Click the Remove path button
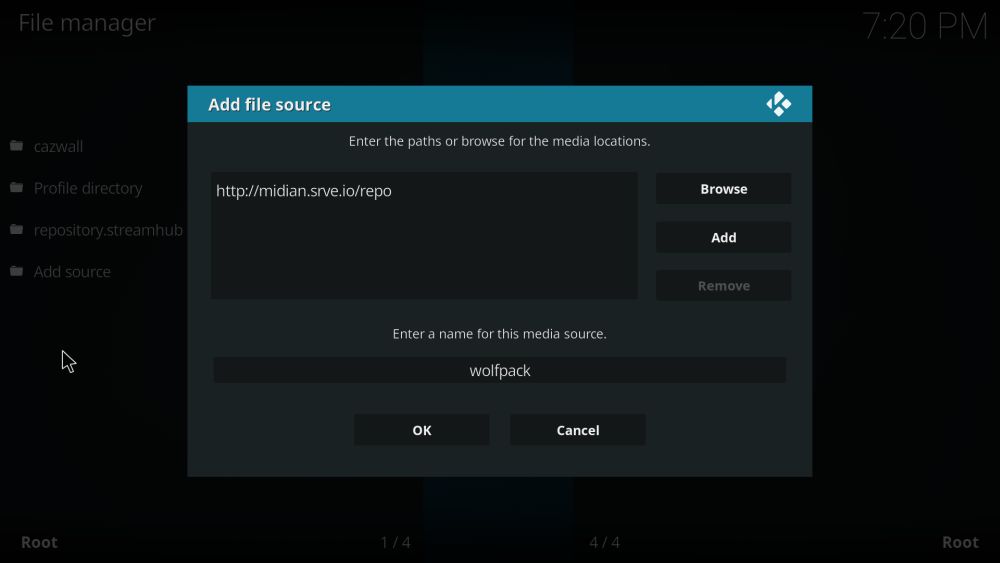Viewport: 1000px width, 563px height. point(723,286)
